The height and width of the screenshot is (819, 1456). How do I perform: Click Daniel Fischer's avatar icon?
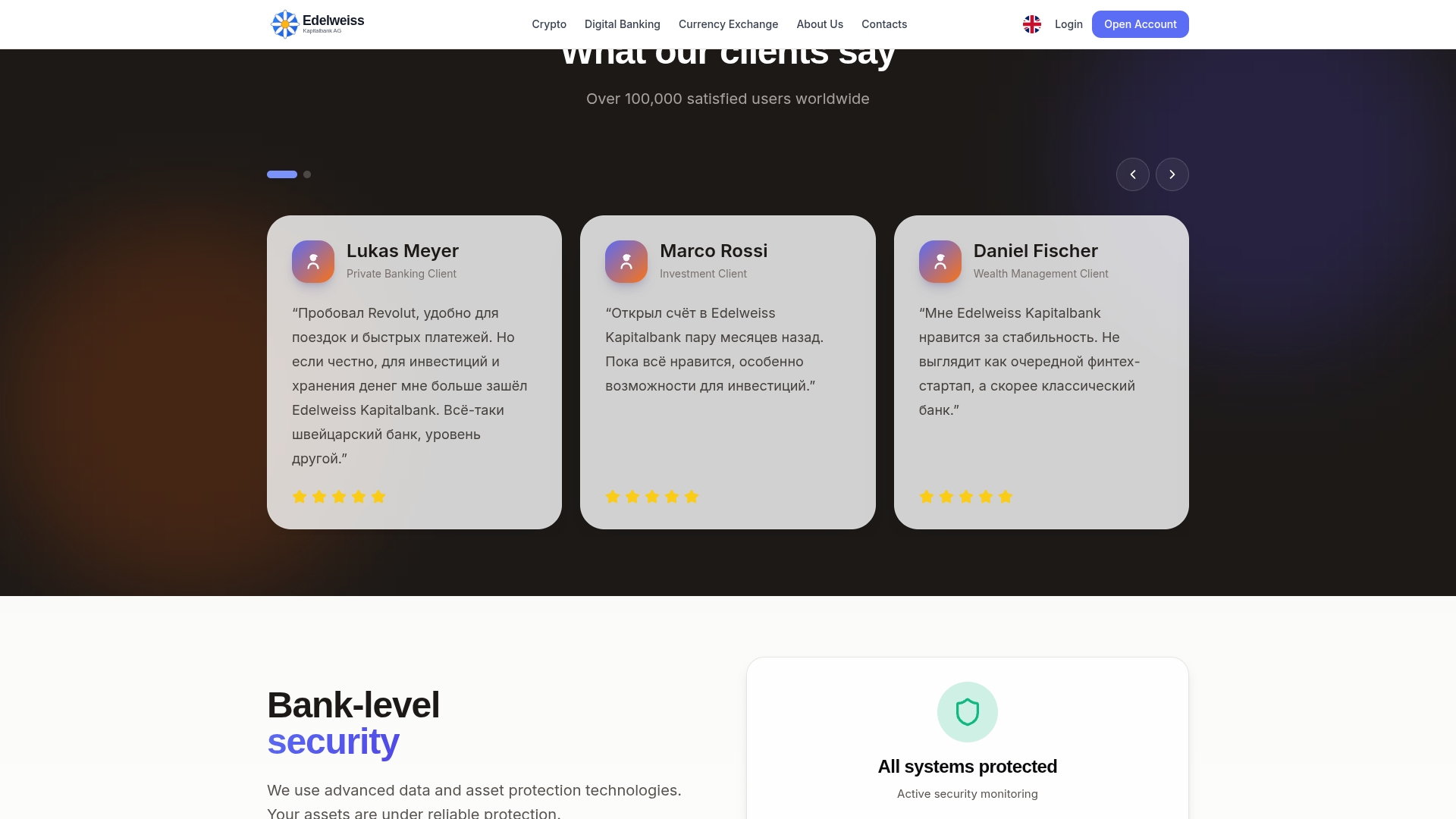tap(940, 262)
